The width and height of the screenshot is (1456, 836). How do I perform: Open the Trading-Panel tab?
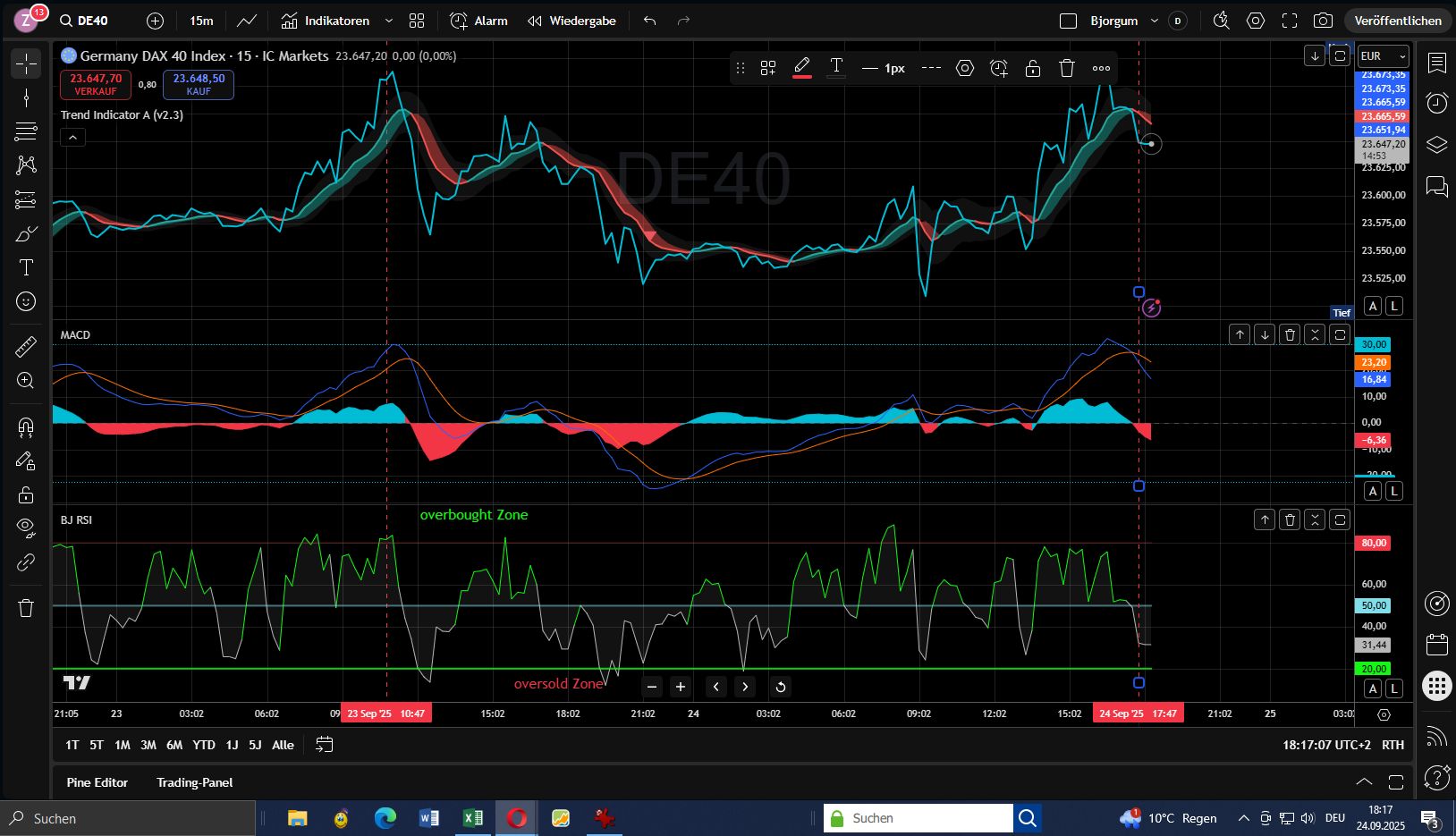(194, 782)
